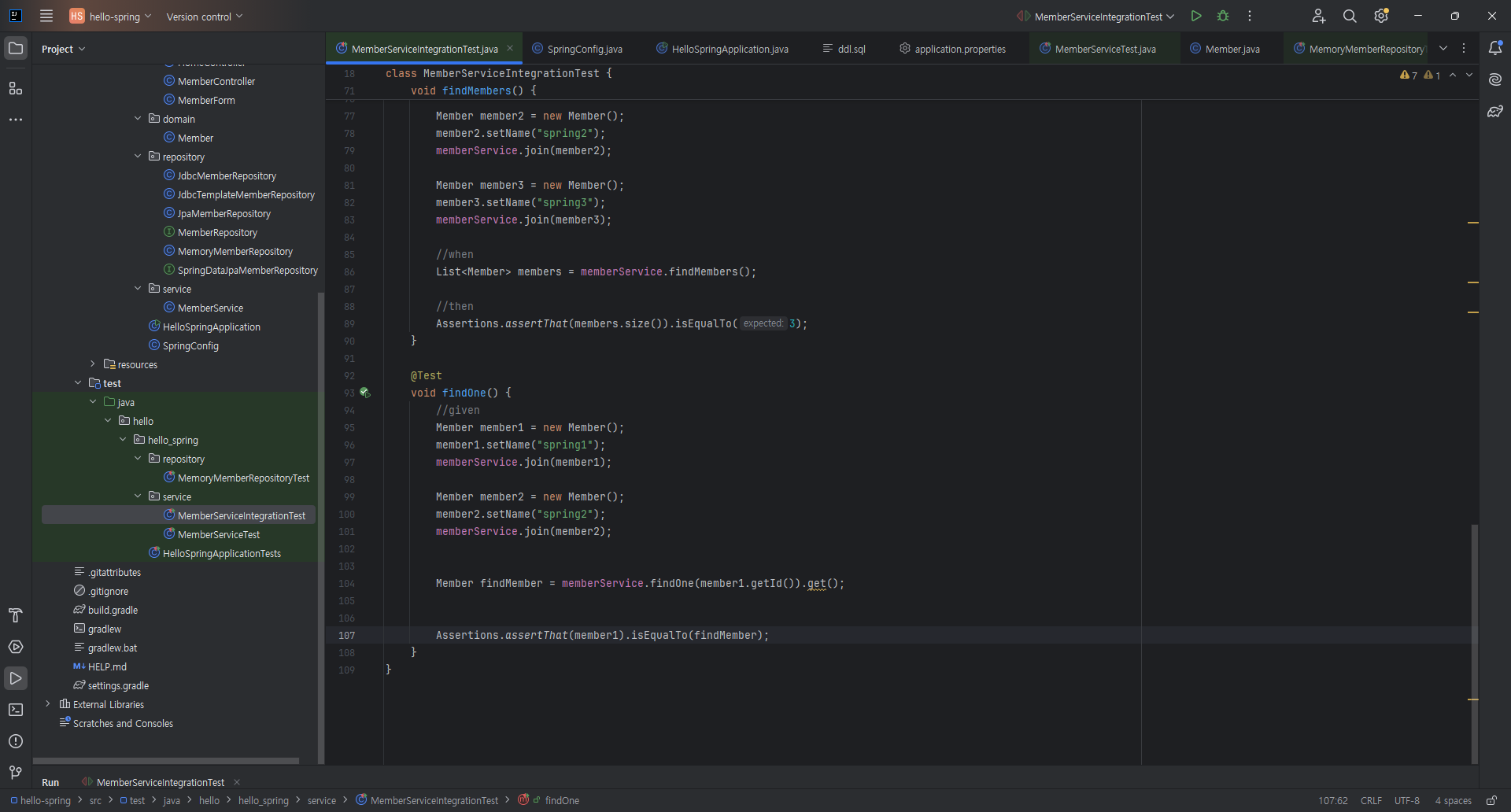This screenshot has height=812, width=1511.
Task: Open MemberController in project tree
Action: point(216,81)
